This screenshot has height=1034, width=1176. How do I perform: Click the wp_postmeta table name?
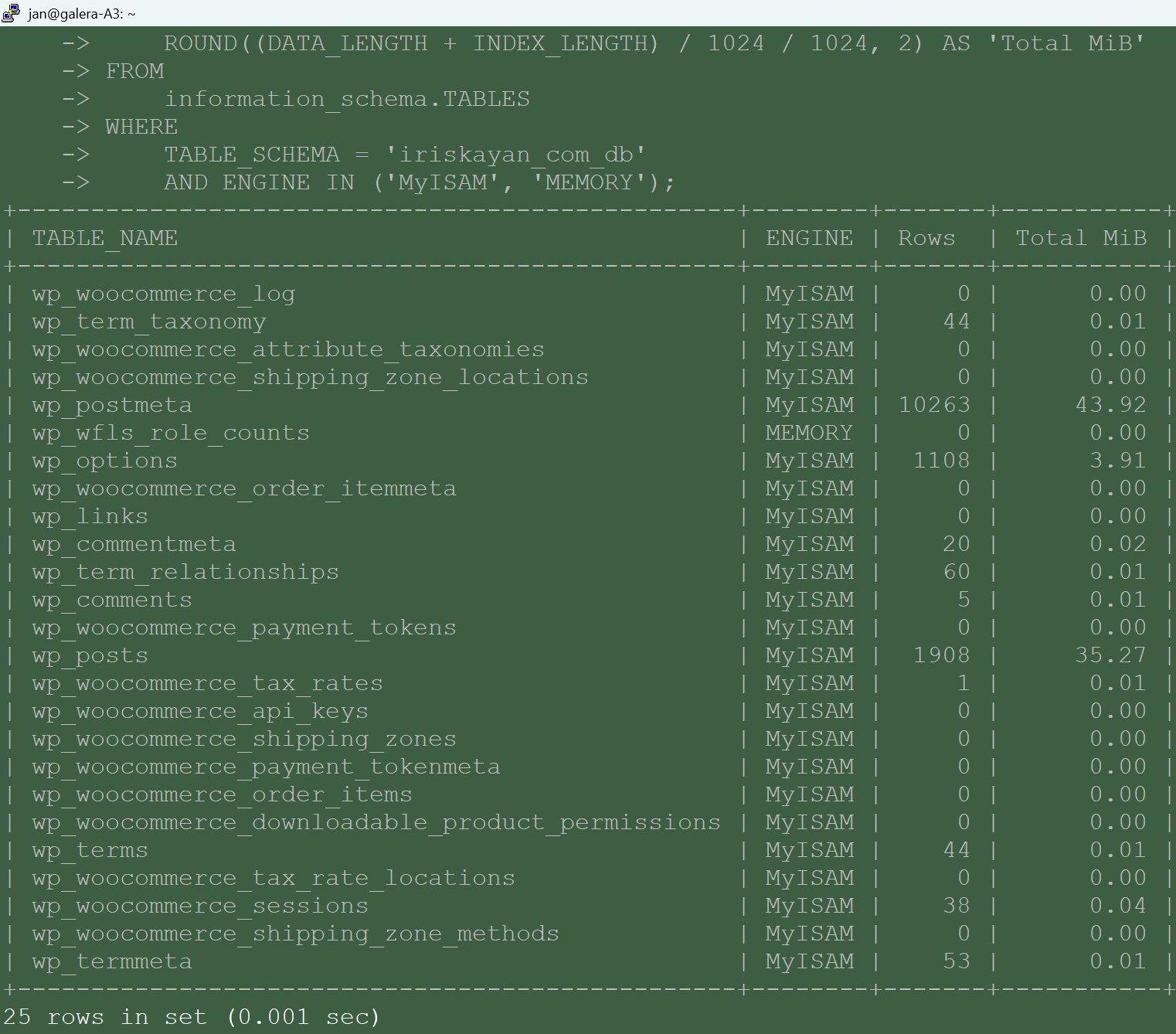point(112,405)
